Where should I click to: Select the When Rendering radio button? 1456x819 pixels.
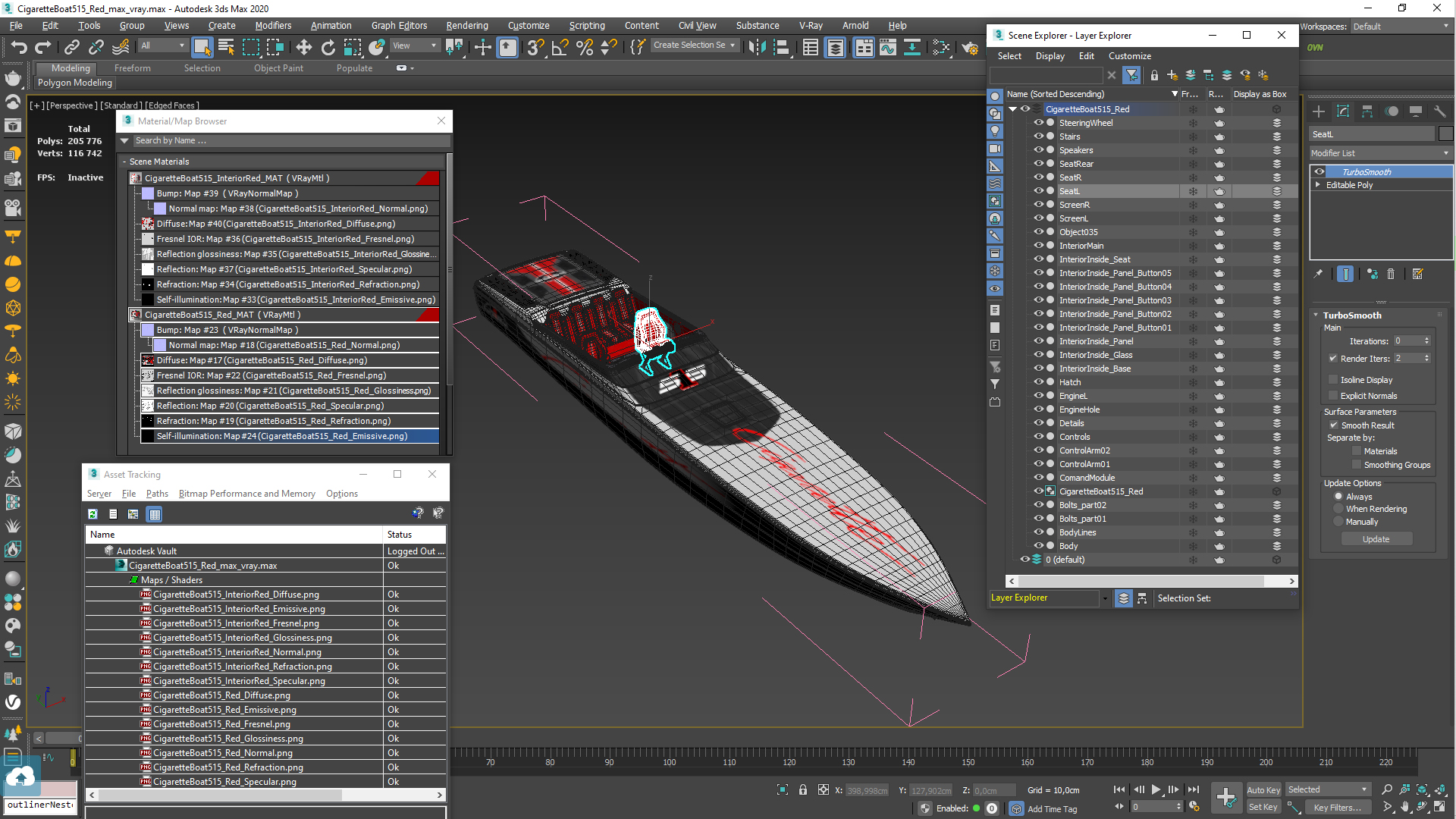pos(1338,509)
